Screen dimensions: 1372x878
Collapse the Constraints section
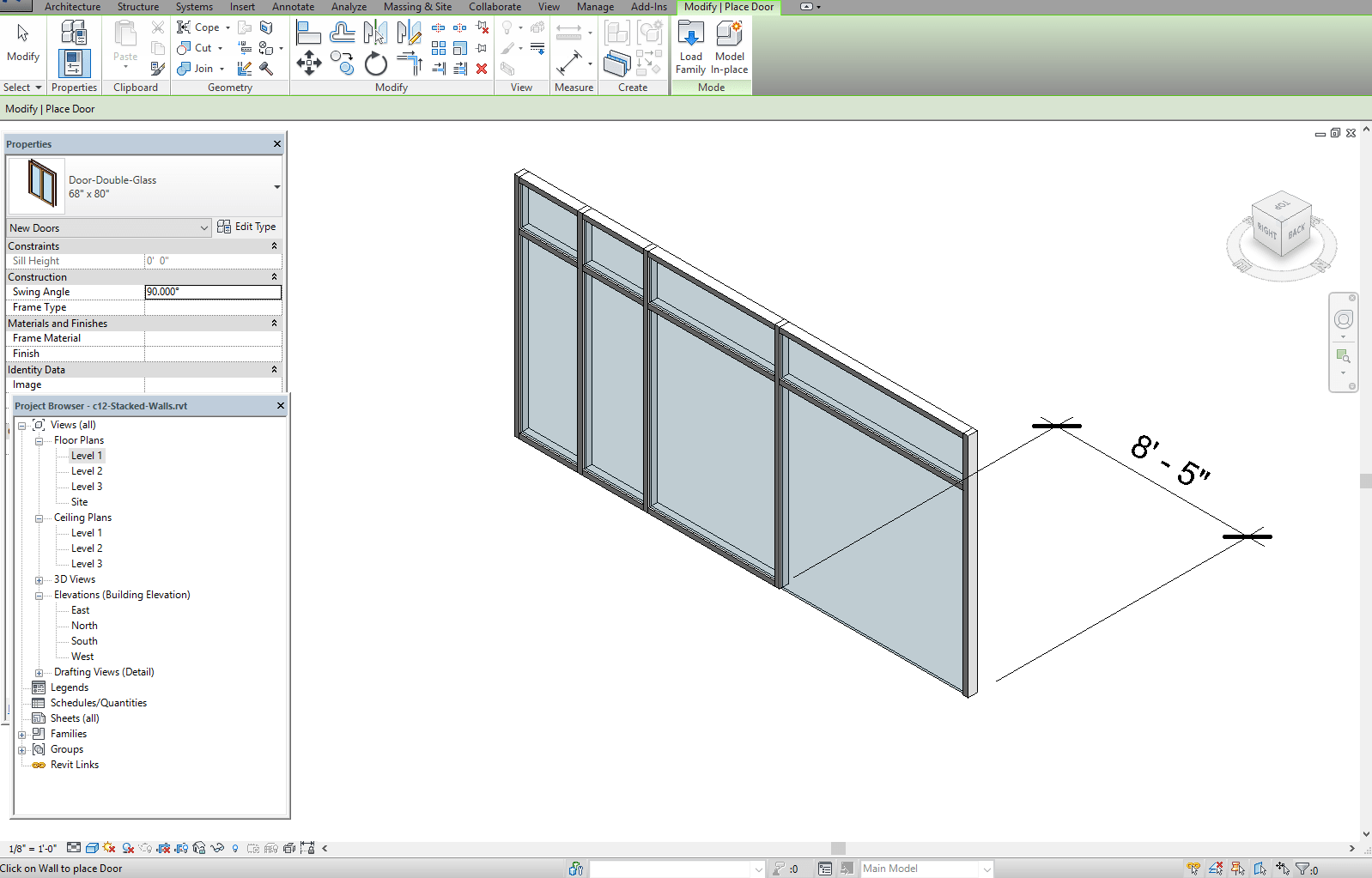pyautogui.click(x=275, y=246)
